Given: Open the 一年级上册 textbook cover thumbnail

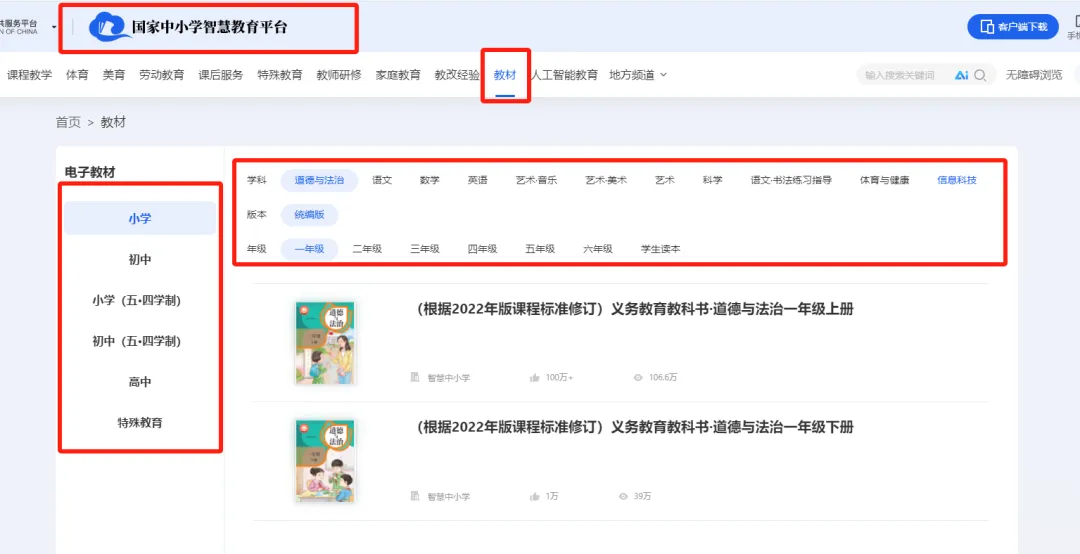Looking at the screenshot, I should tap(325, 342).
